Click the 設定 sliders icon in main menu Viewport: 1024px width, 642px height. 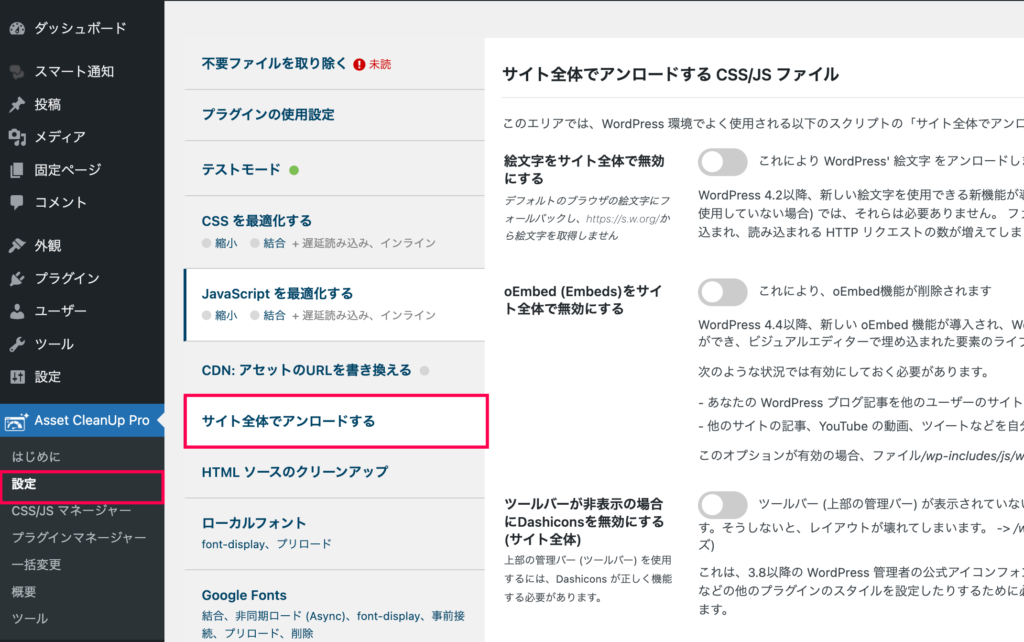[x=17, y=377]
